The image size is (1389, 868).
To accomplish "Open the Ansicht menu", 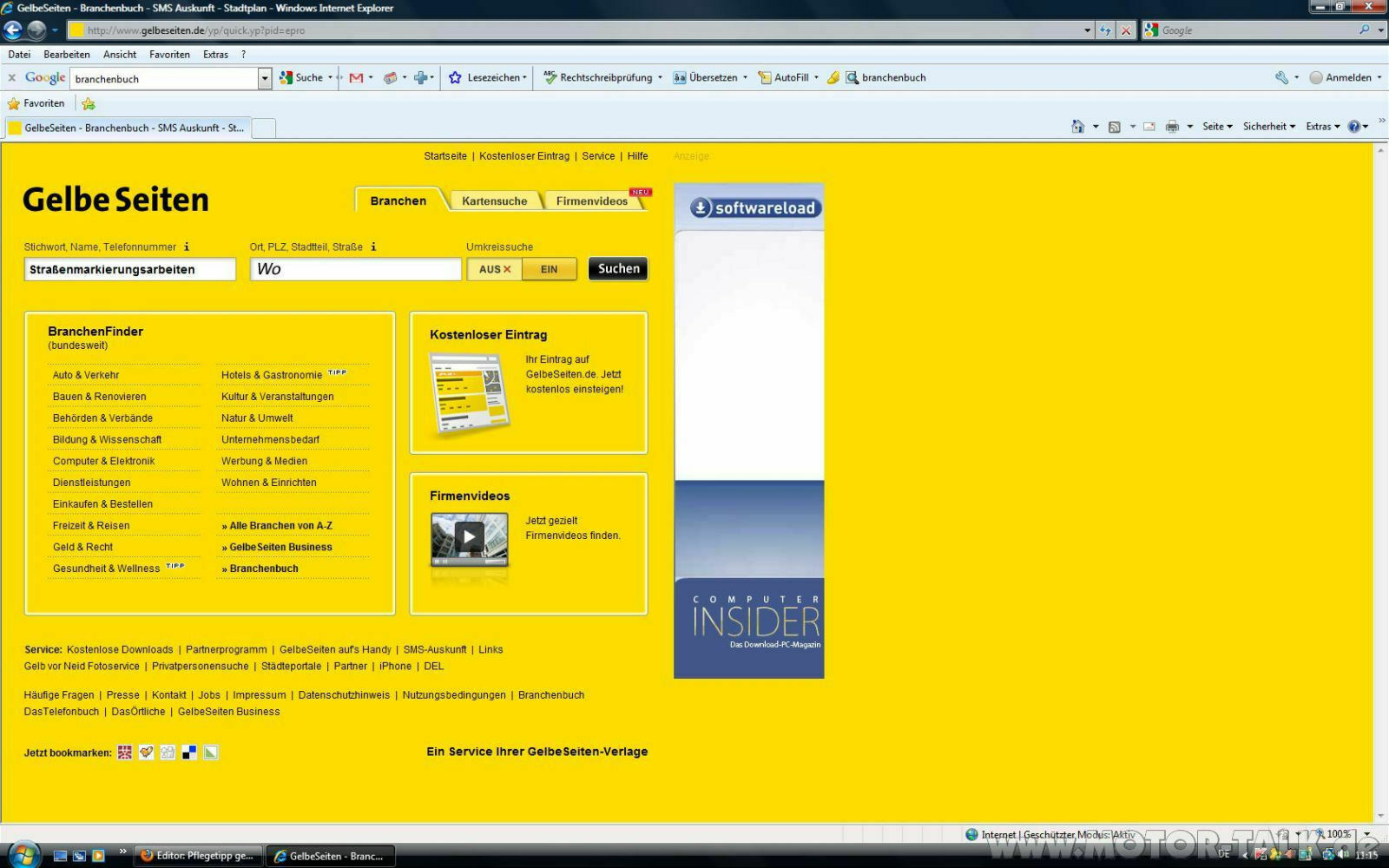I will (120, 54).
